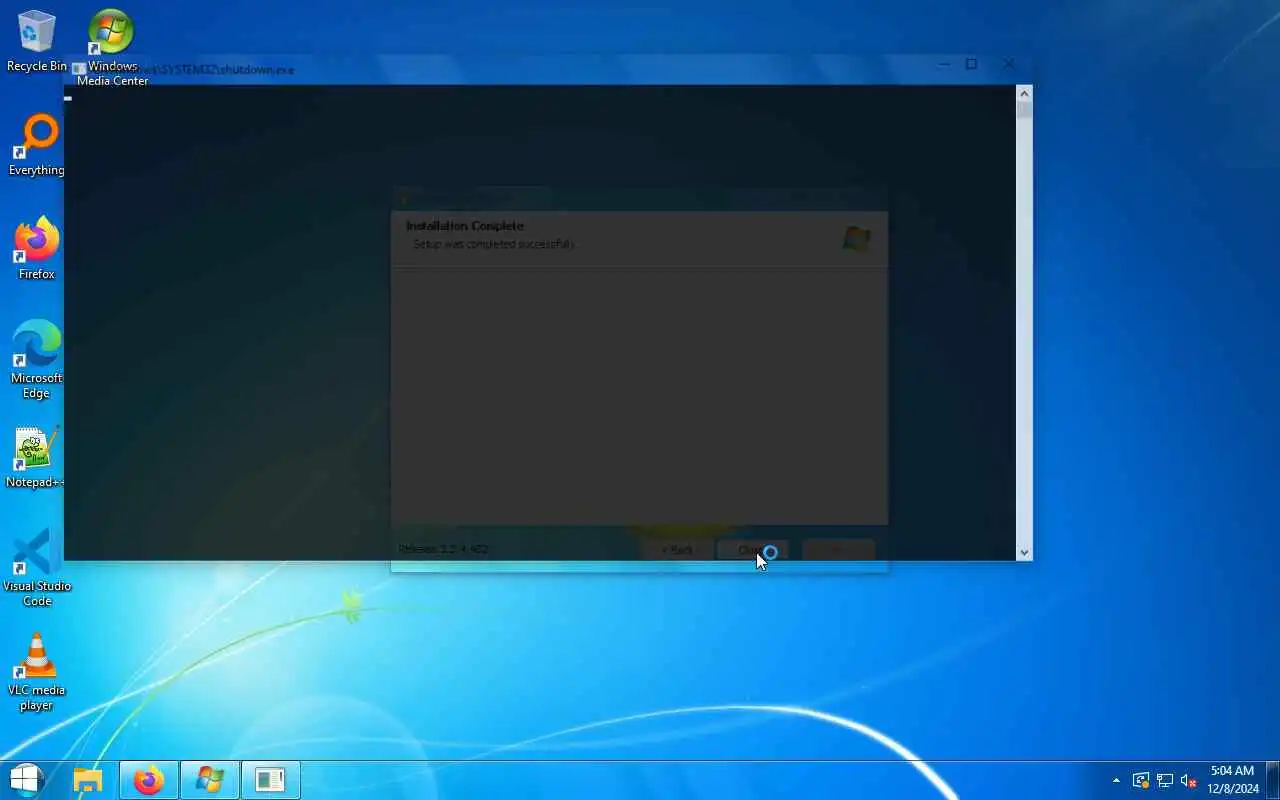Select the Visual Studio Code desktop shortcut
This screenshot has width=1280, height=800.
tap(36, 568)
